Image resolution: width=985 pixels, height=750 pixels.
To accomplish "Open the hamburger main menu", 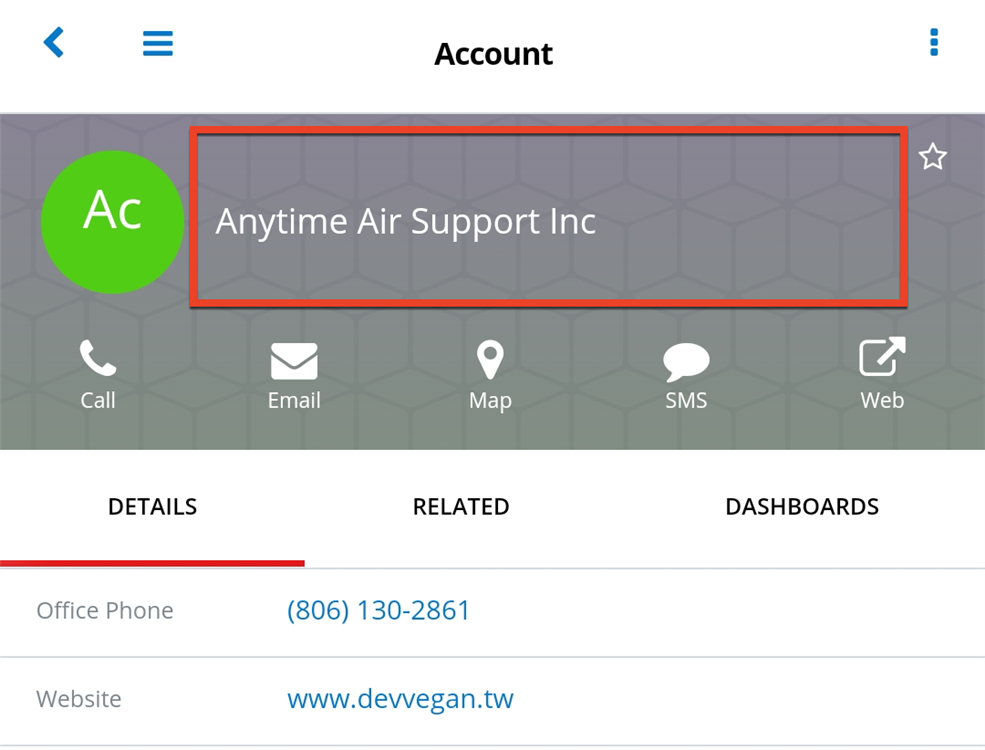I will click(x=158, y=43).
